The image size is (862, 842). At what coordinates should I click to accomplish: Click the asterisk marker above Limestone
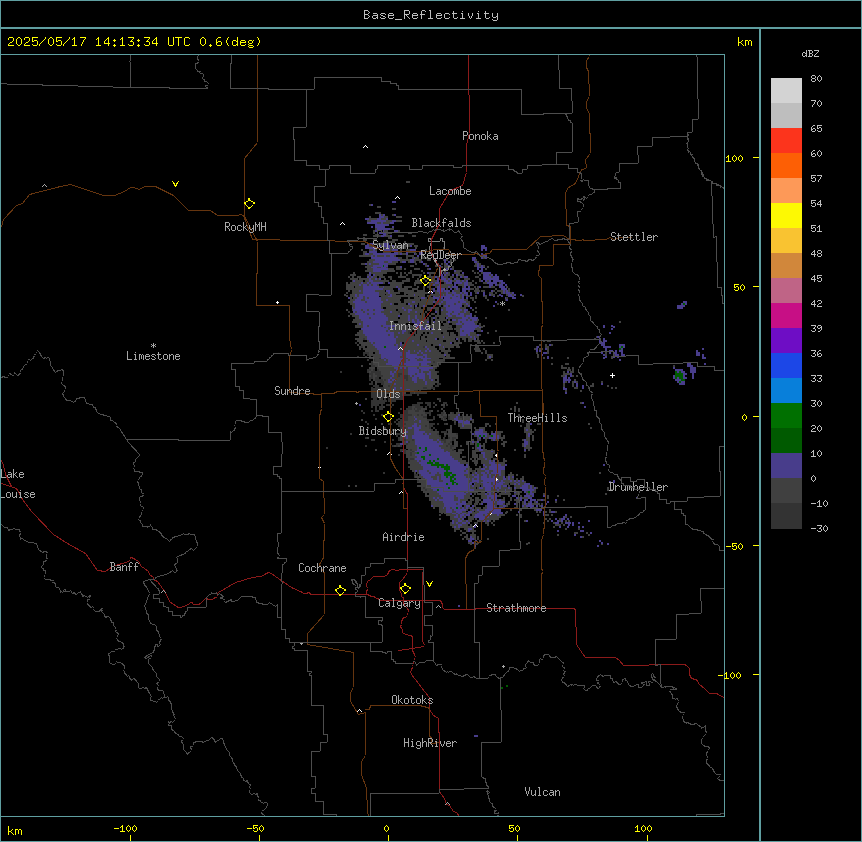(x=153, y=345)
